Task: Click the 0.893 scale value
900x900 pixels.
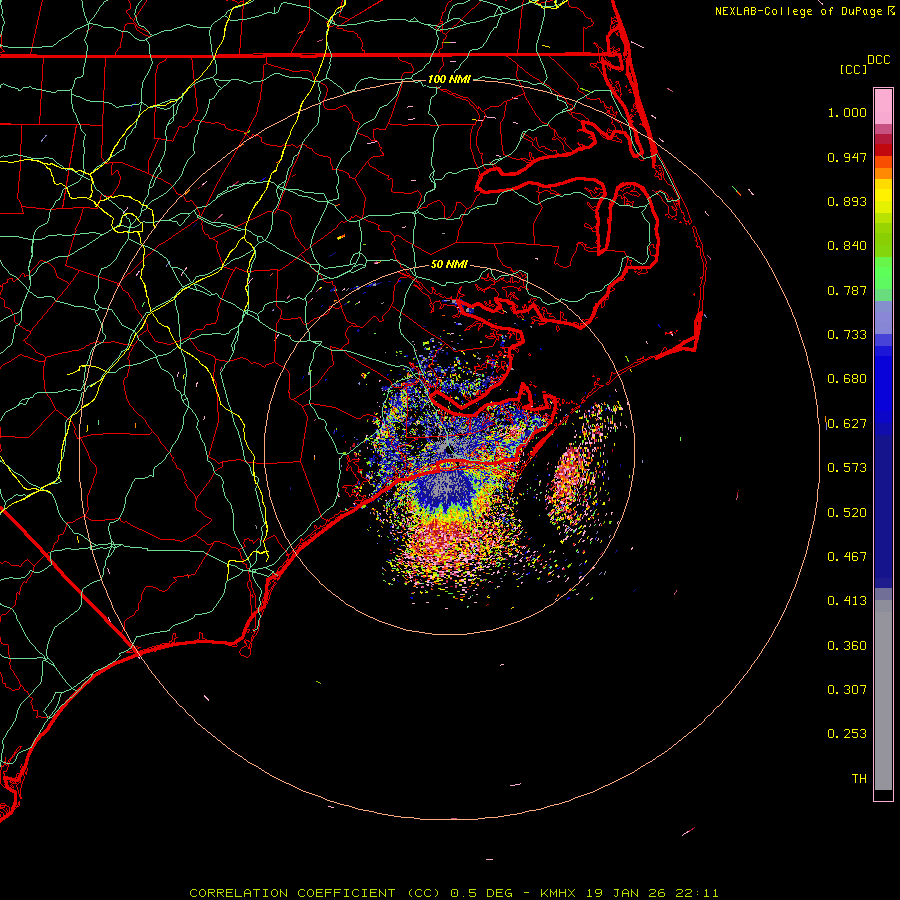Action: [x=847, y=201]
